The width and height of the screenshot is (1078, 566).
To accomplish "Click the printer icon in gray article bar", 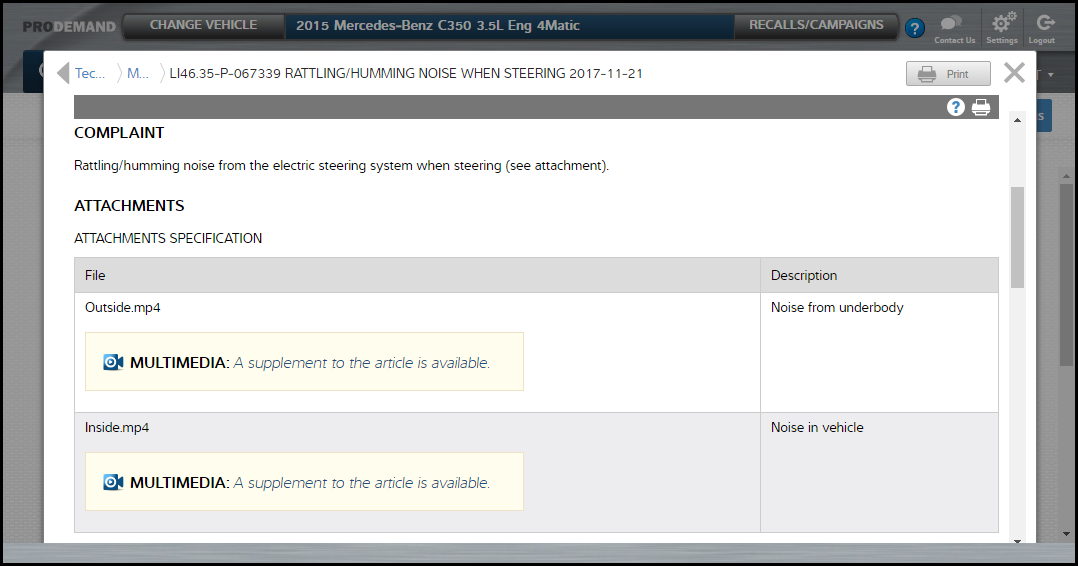I will [981, 107].
